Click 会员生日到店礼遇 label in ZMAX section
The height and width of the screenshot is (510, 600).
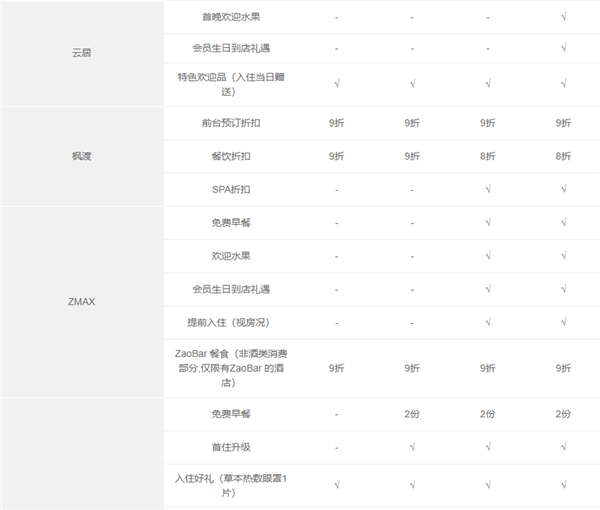(x=230, y=289)
